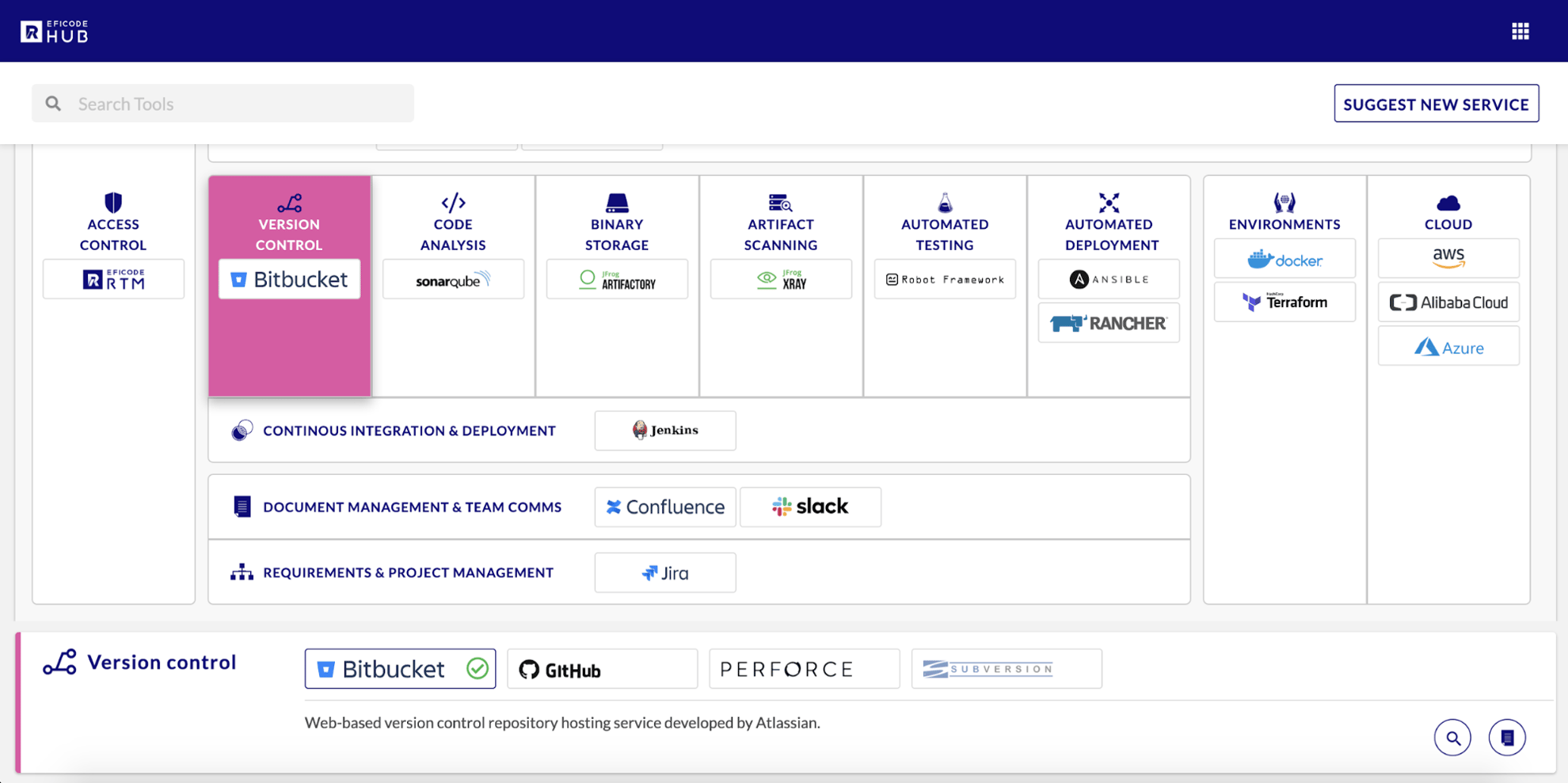Open the JFrog Artifactory binary storage tool
1568x783 pixels.
617,279
